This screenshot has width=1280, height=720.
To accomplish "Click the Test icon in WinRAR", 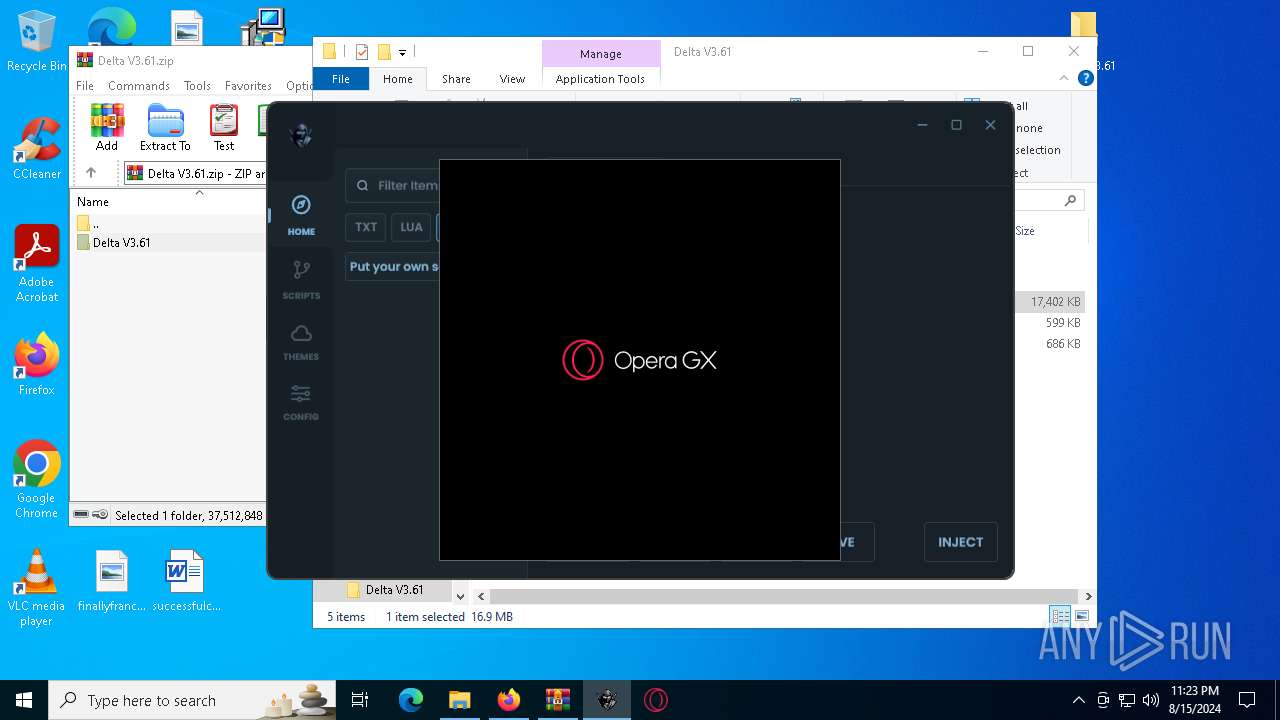I will 224,128.
